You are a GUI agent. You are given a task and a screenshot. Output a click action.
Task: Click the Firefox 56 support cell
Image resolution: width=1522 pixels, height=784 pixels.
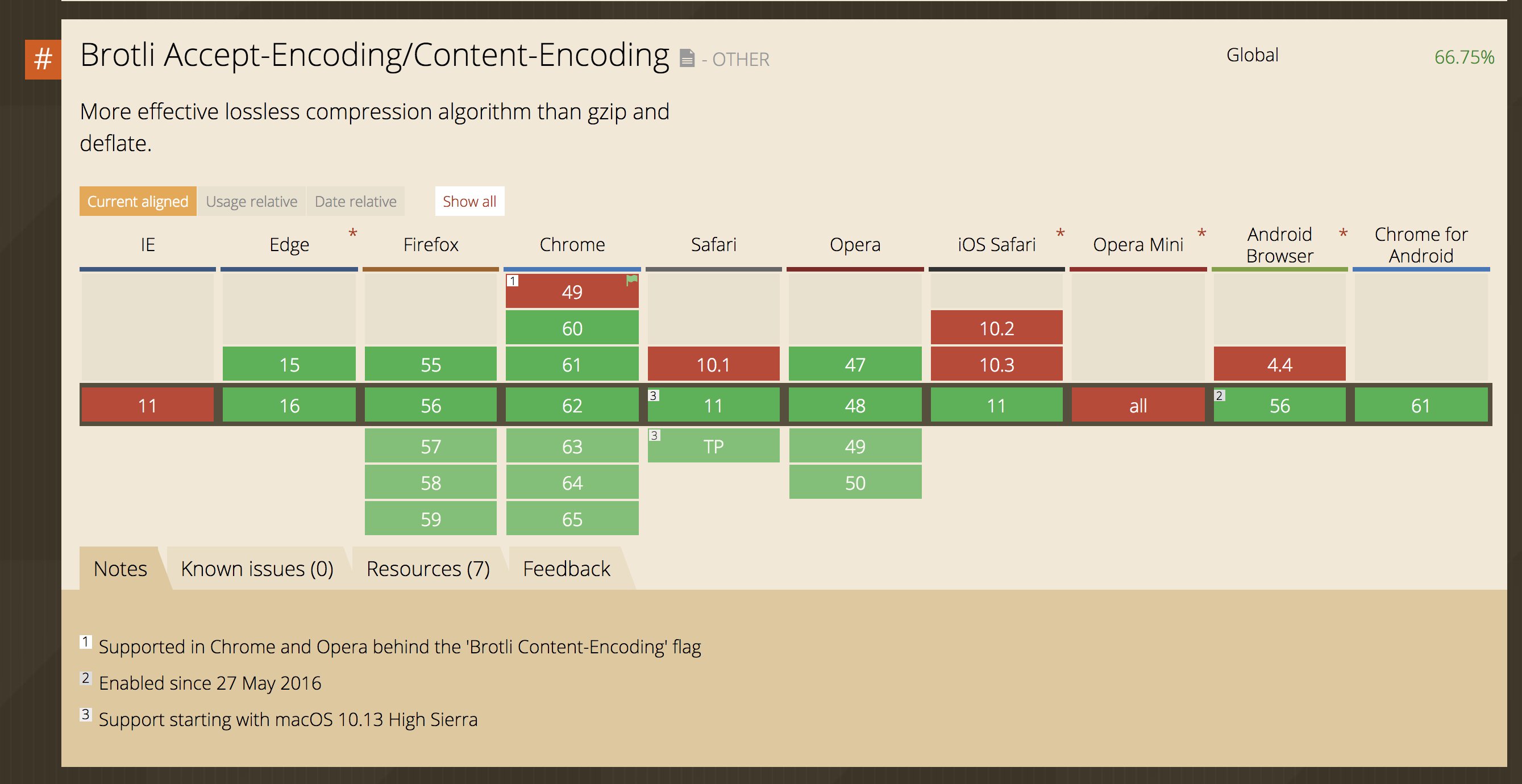point(431,405)
